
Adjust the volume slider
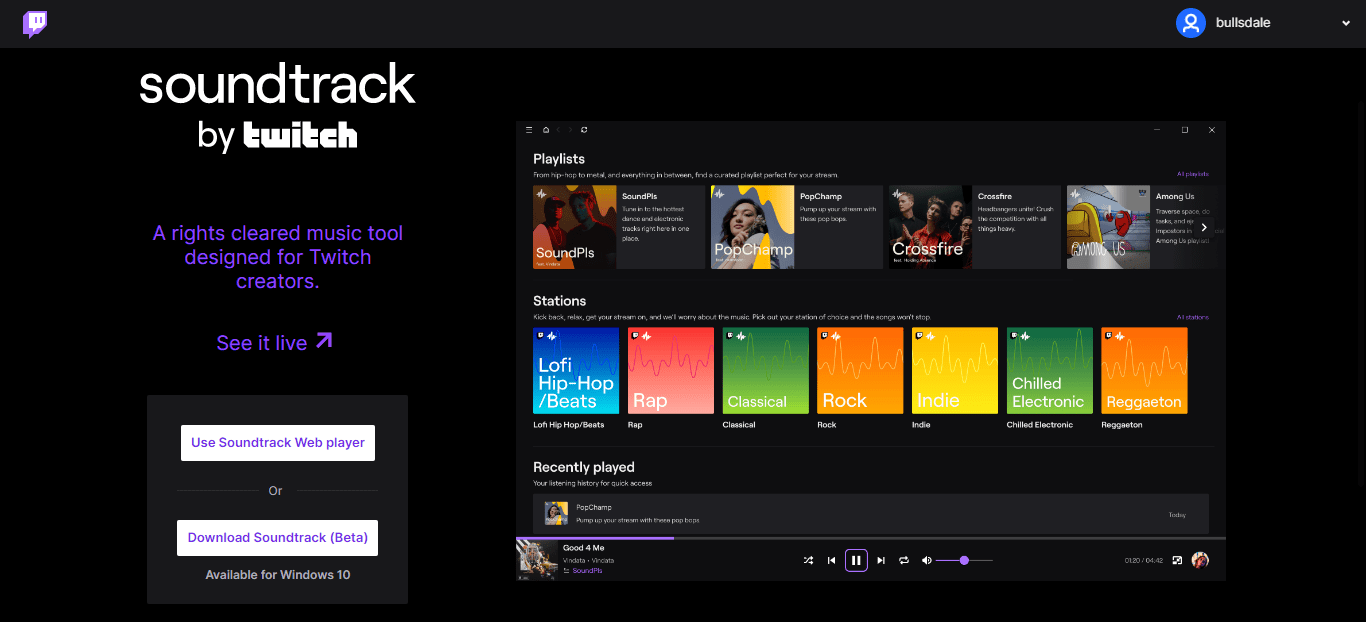[x=965, y=560]
